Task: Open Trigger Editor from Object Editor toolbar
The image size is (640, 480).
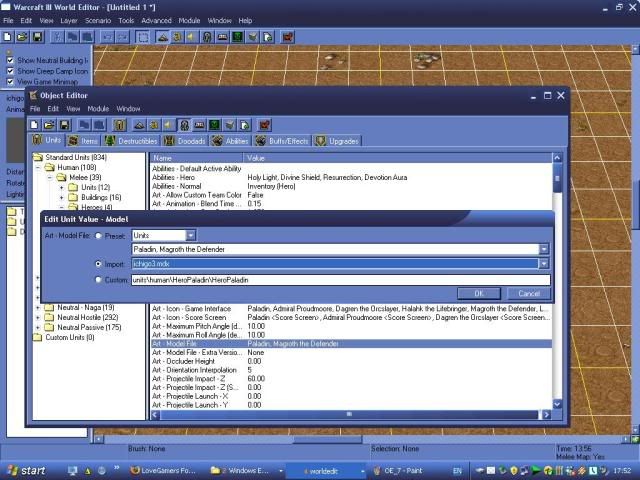Action: point(154,125)
